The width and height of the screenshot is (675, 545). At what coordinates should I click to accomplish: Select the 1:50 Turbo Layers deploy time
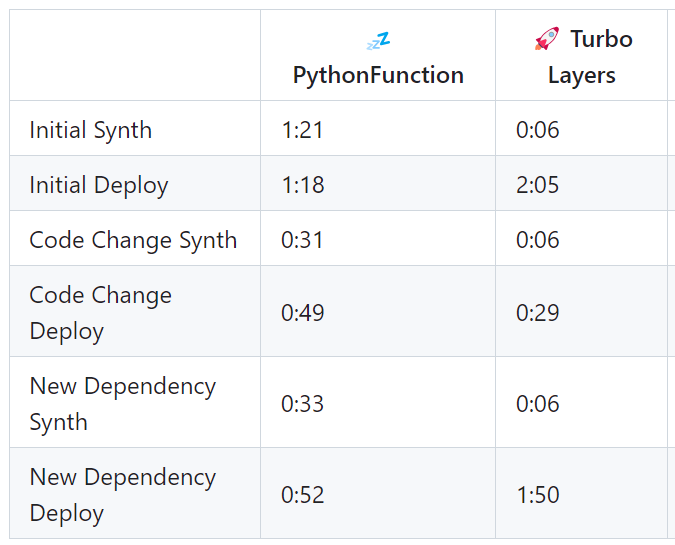(x=538, y=495)
